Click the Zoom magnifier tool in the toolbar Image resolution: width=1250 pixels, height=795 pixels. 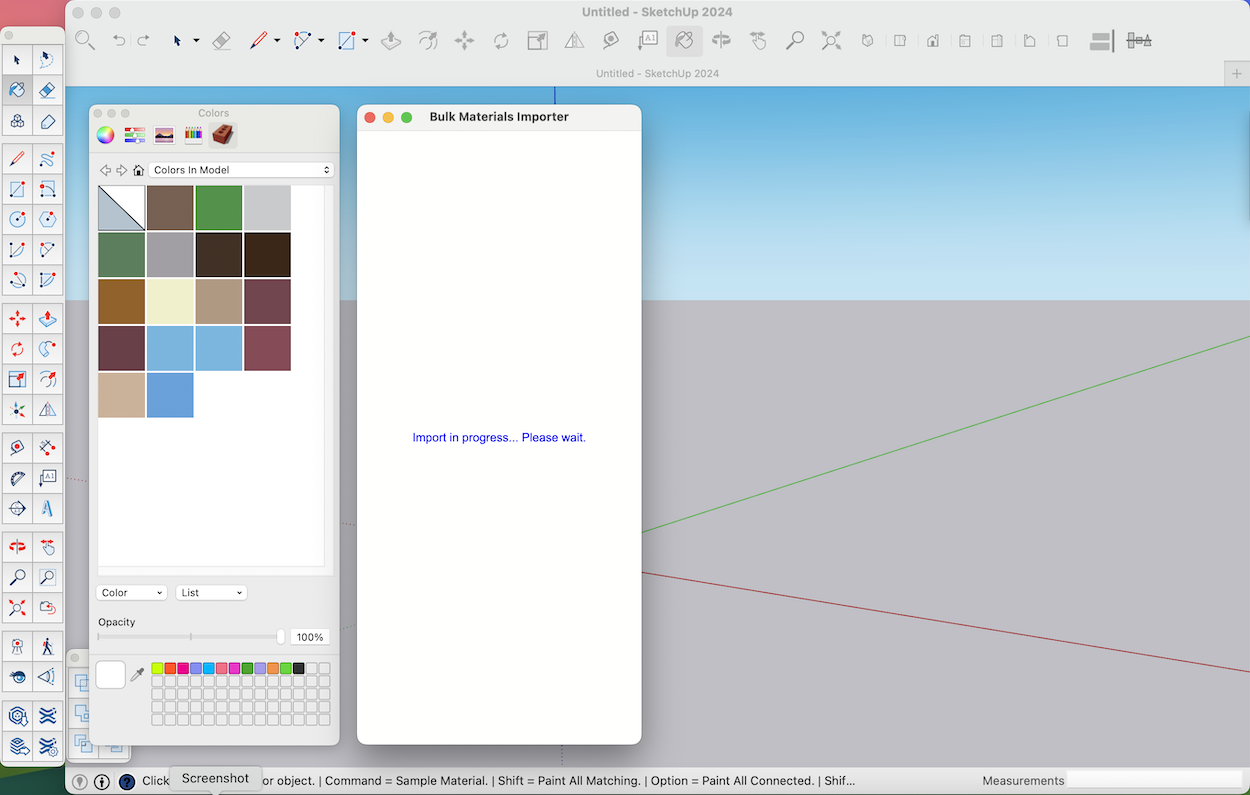click(x=795, y=40)
